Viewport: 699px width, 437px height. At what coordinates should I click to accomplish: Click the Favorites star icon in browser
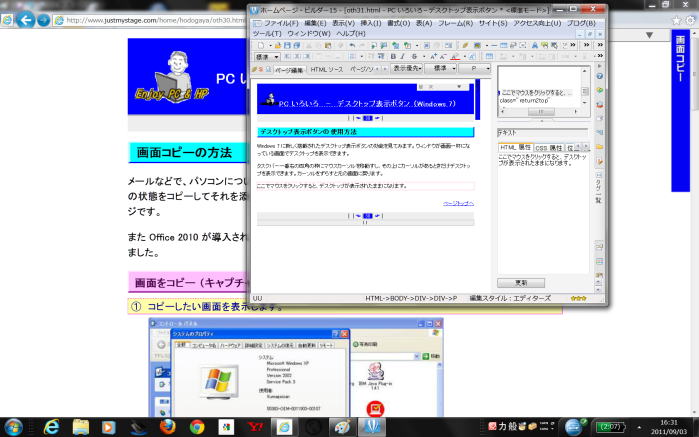tap(677, 20)
